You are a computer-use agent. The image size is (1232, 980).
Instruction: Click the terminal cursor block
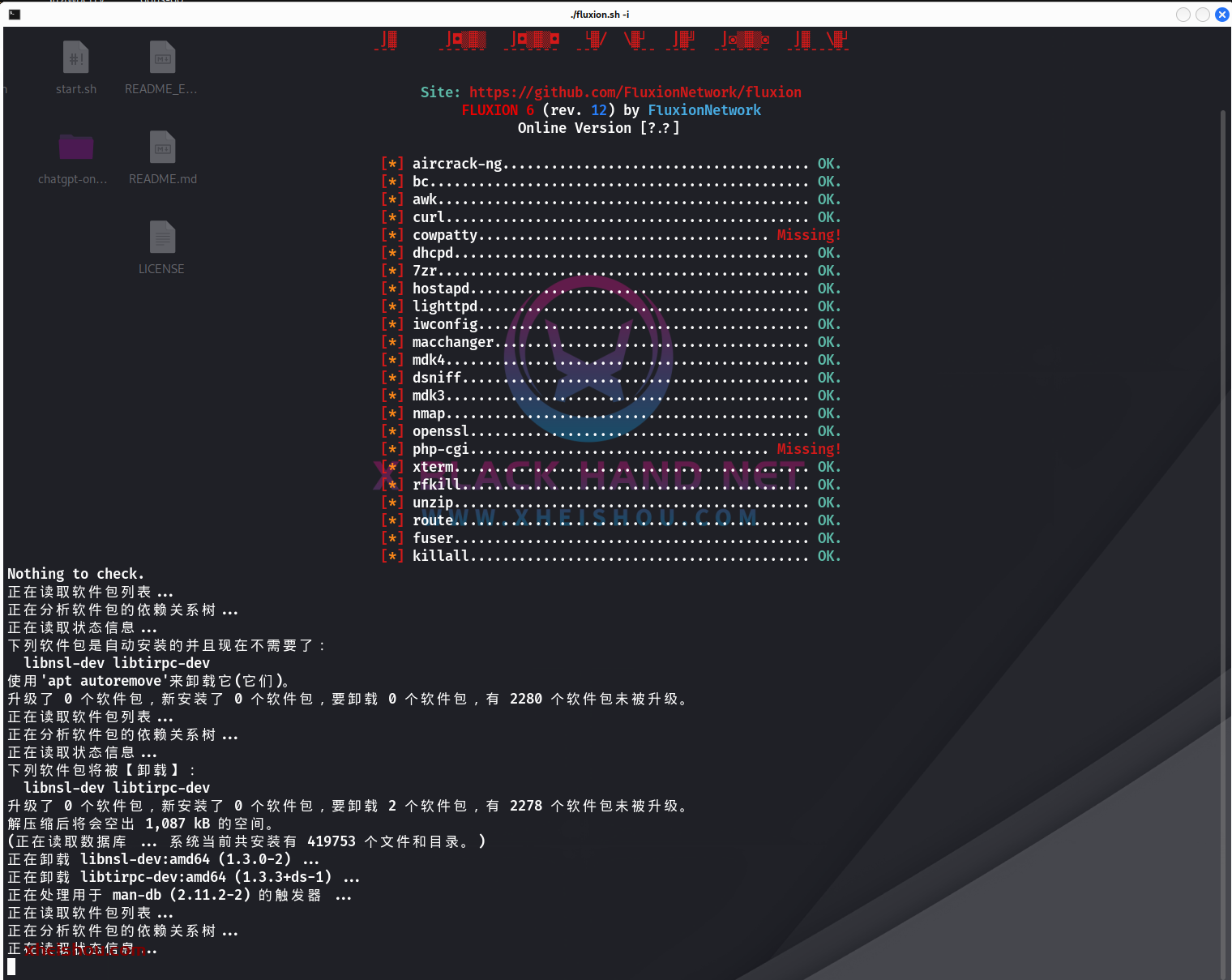click(x=11, y=966)
